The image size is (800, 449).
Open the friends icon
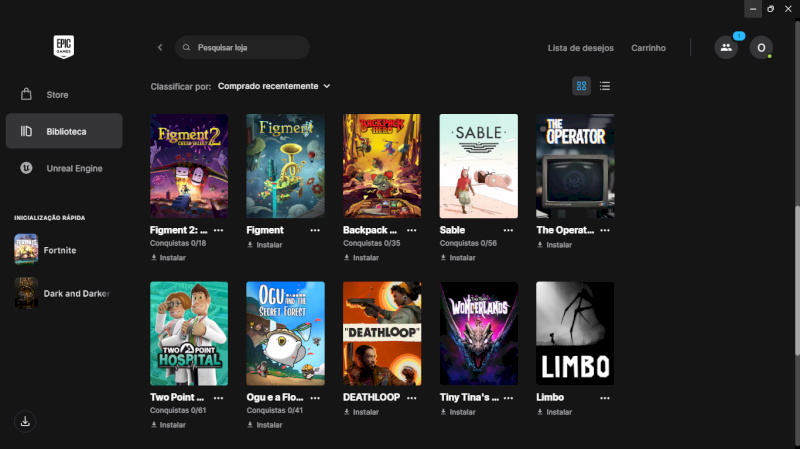tap(726, 47)
